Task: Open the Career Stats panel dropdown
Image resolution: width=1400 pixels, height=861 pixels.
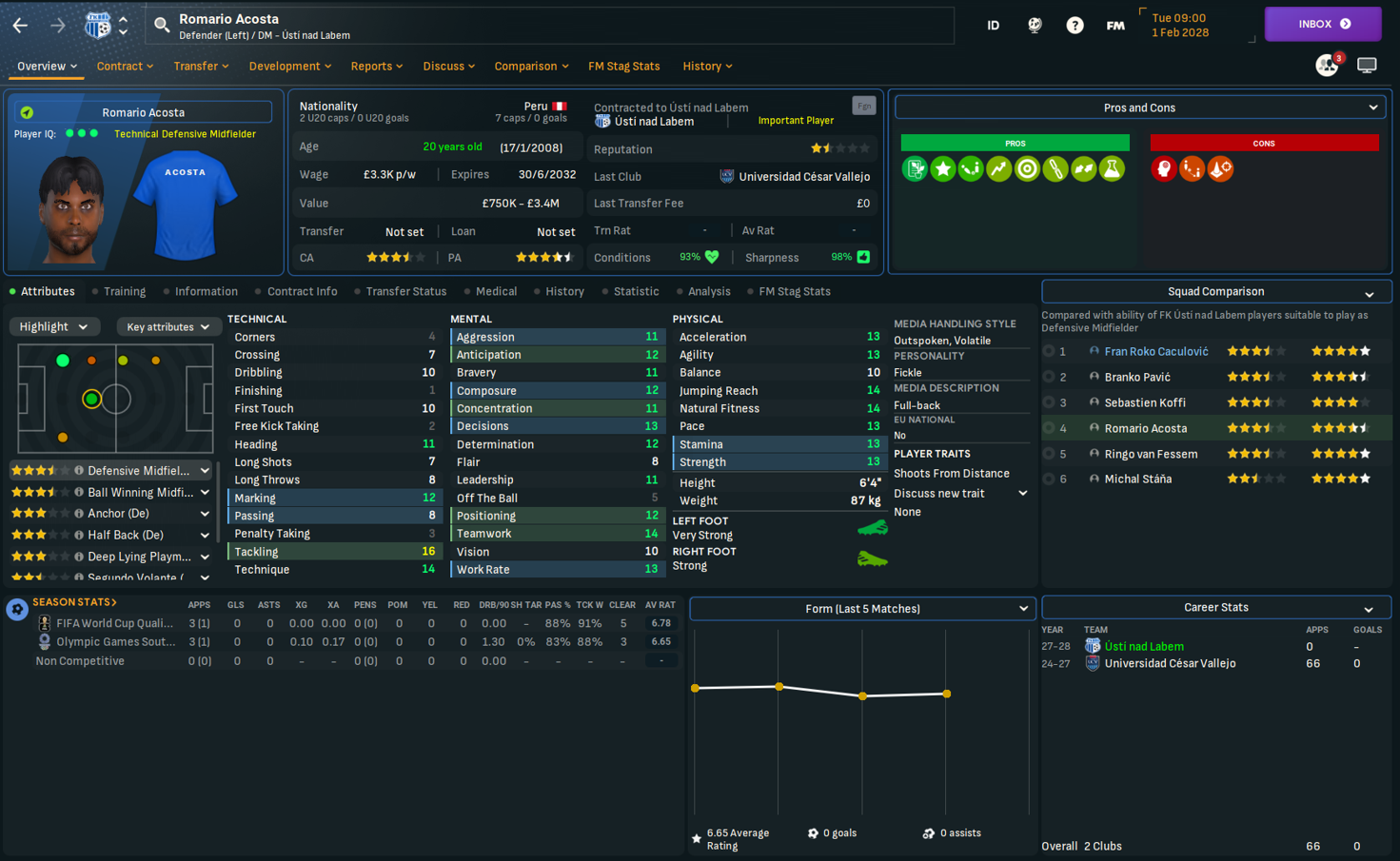Action: click(x=1216, y=608)
